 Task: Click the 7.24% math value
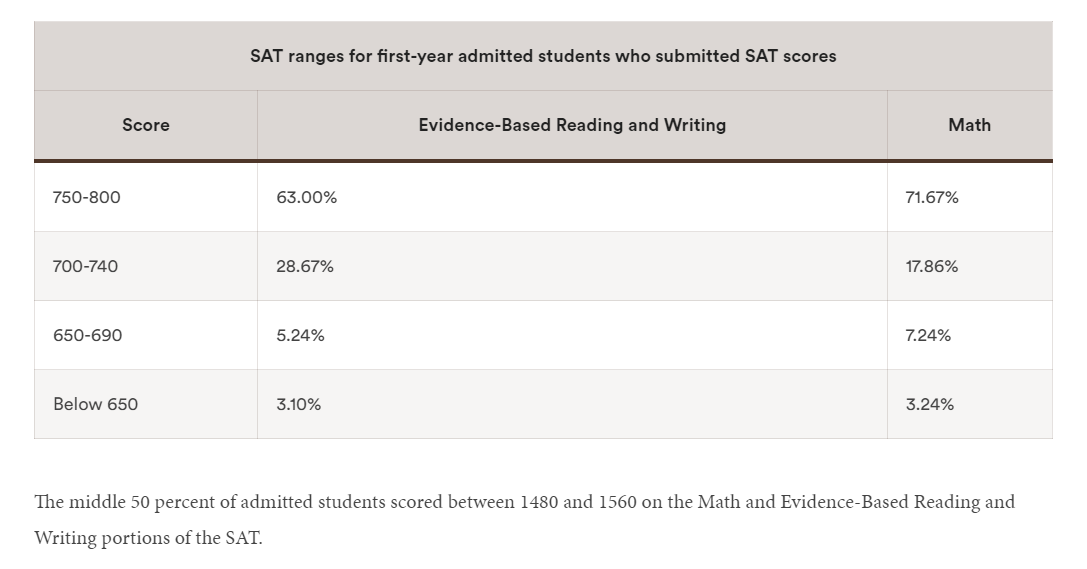[929, 336]
